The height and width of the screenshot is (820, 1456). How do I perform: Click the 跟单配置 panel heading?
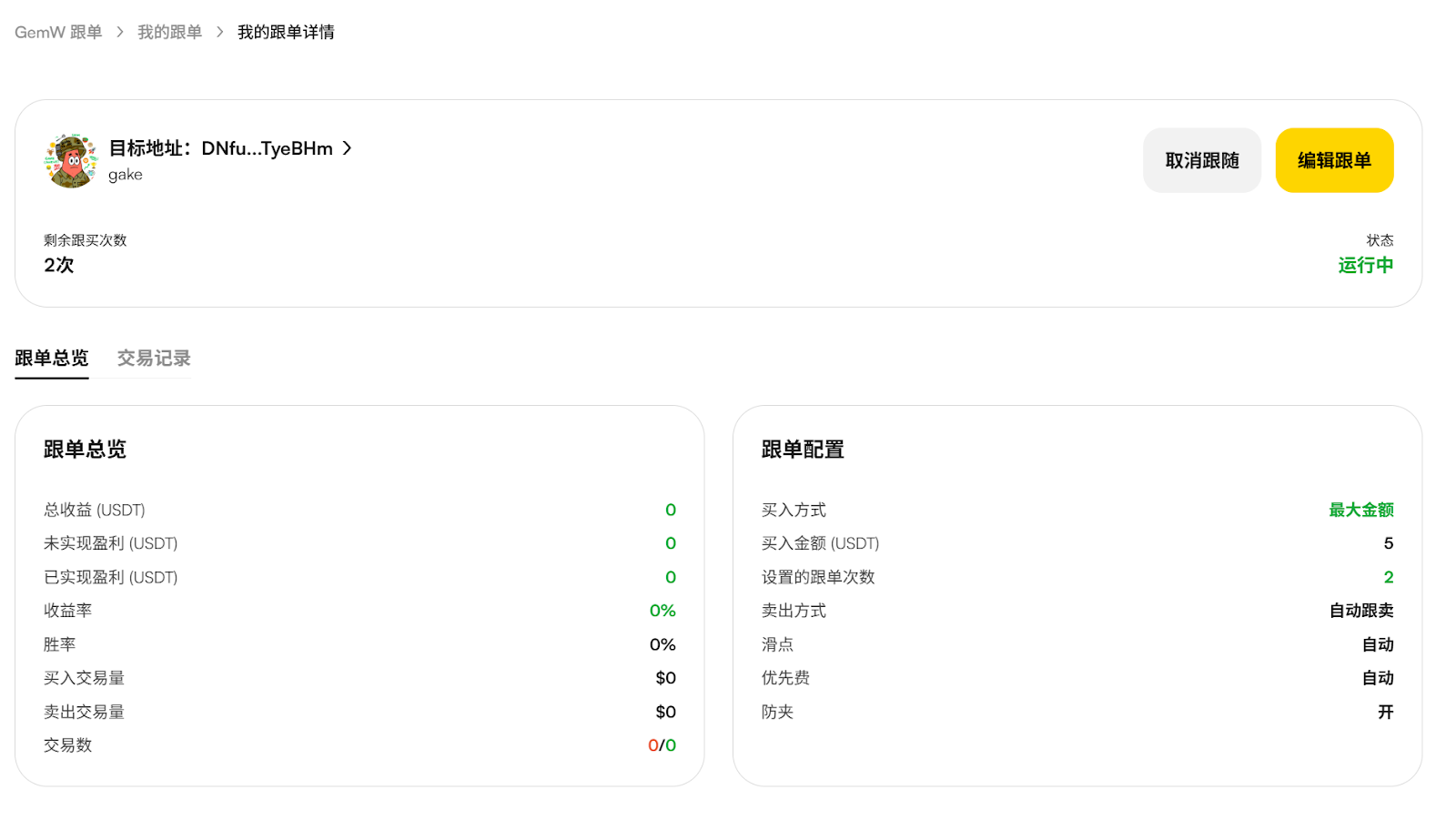point(803,450)
